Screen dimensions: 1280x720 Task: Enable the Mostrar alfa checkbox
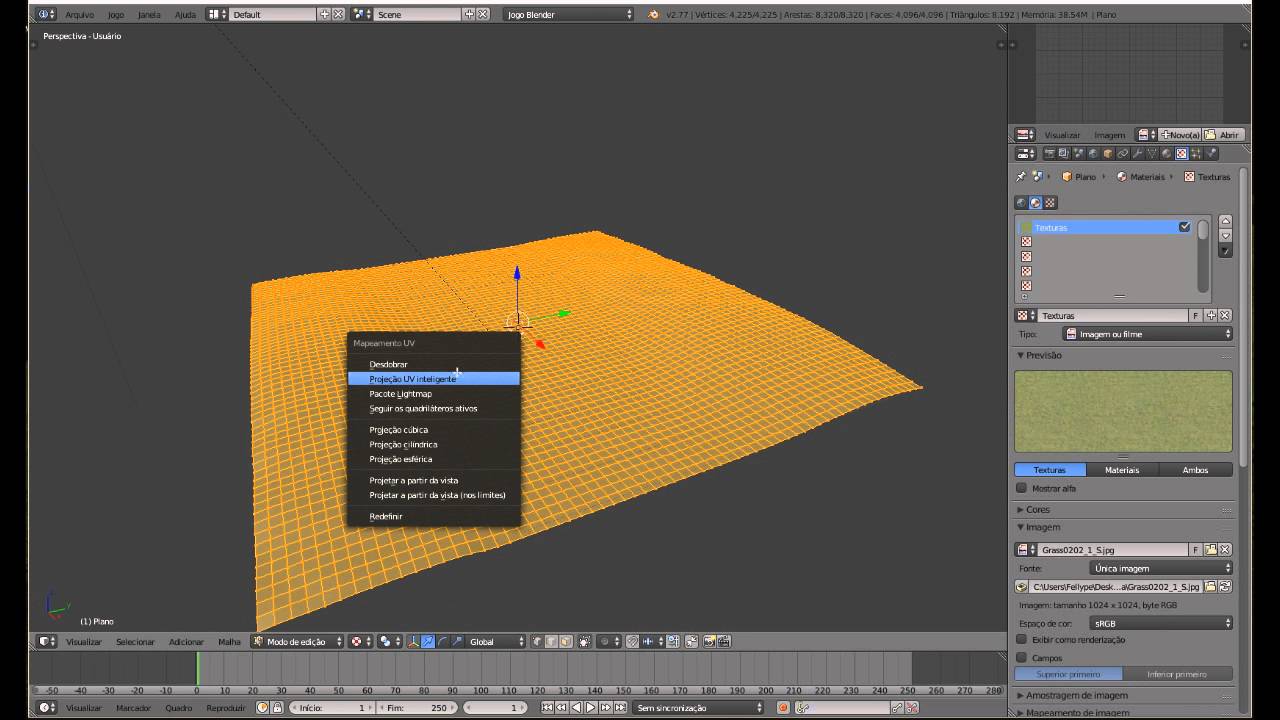pos(1021,488)
